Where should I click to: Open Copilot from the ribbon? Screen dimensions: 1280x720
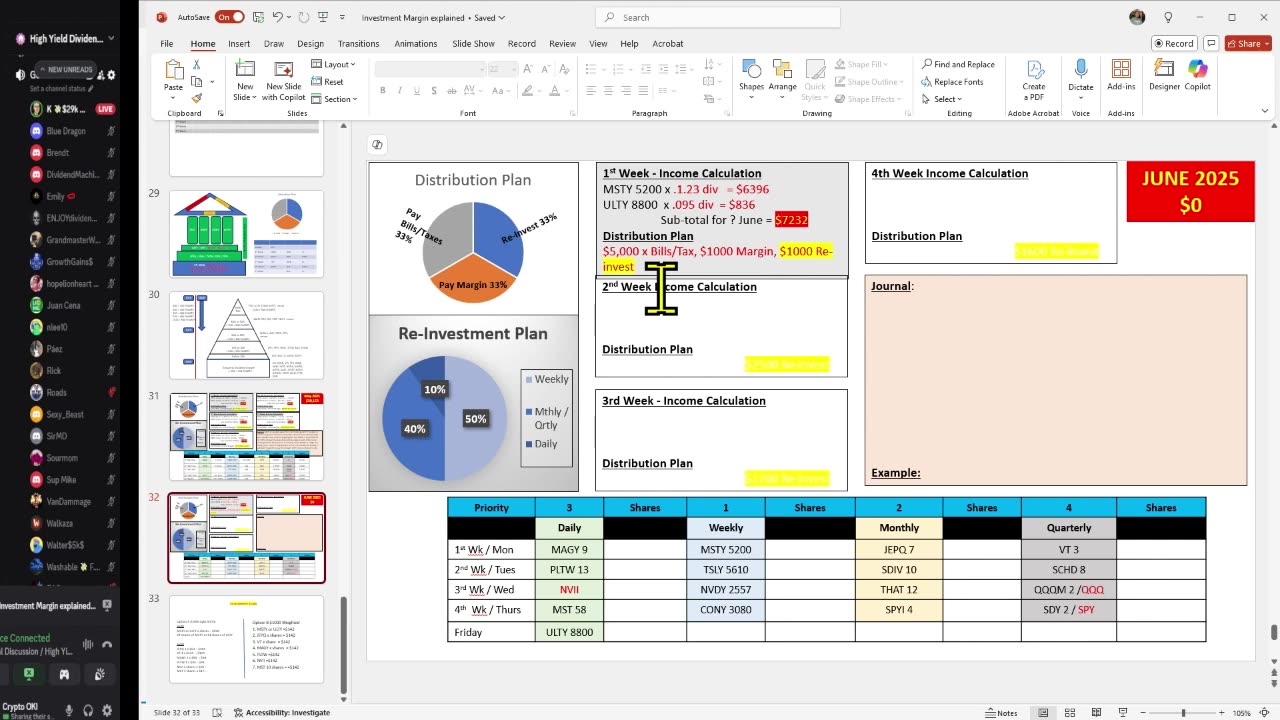(x=1197, y=76)
